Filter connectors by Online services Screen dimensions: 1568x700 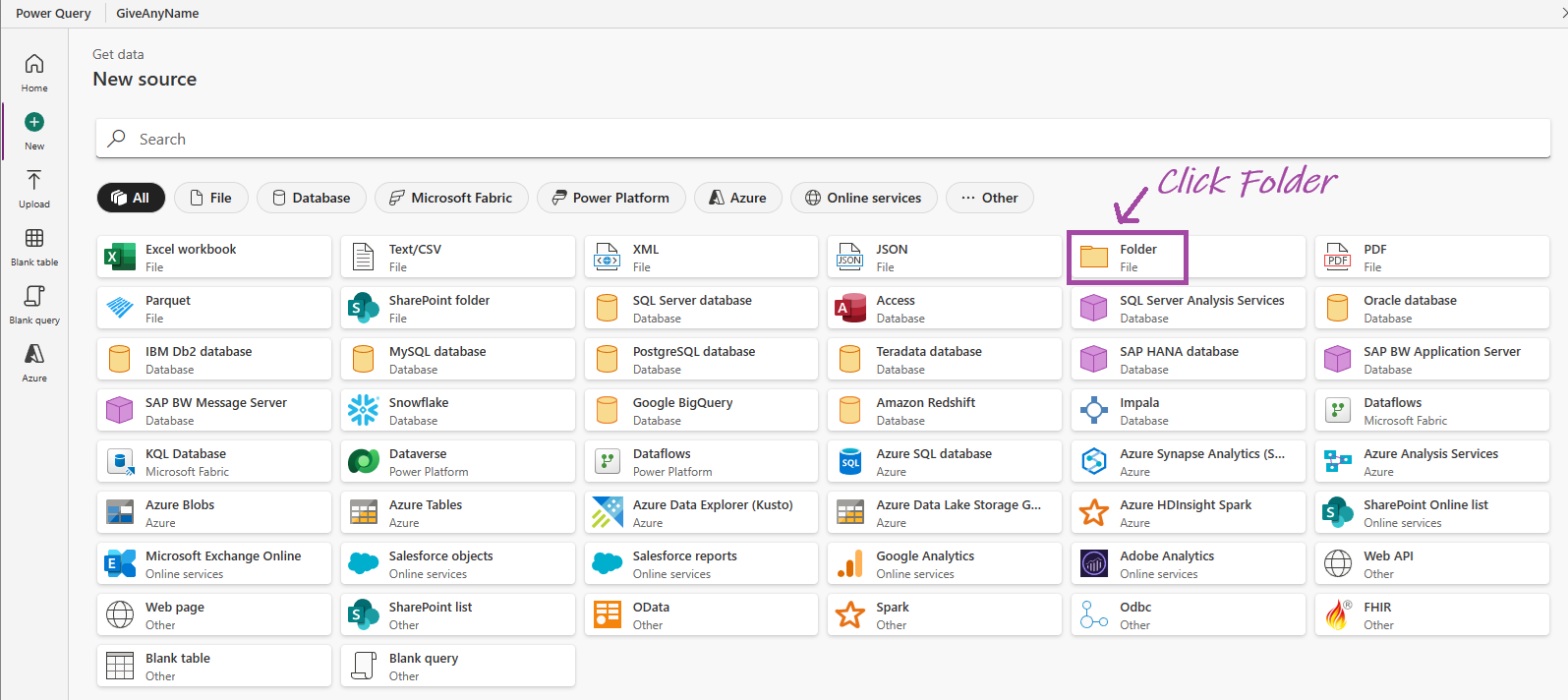pos(864,198)
